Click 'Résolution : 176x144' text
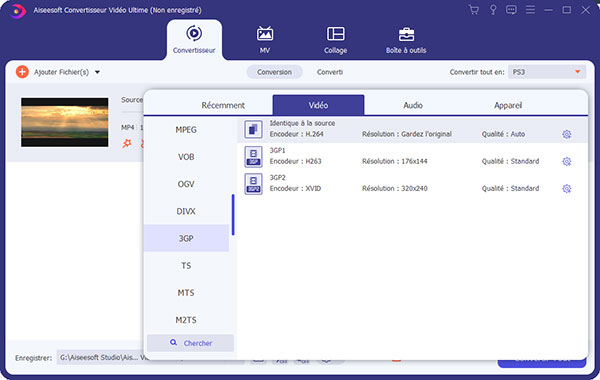The width and height of the screenshot is (600, 380). click(395, 161)
